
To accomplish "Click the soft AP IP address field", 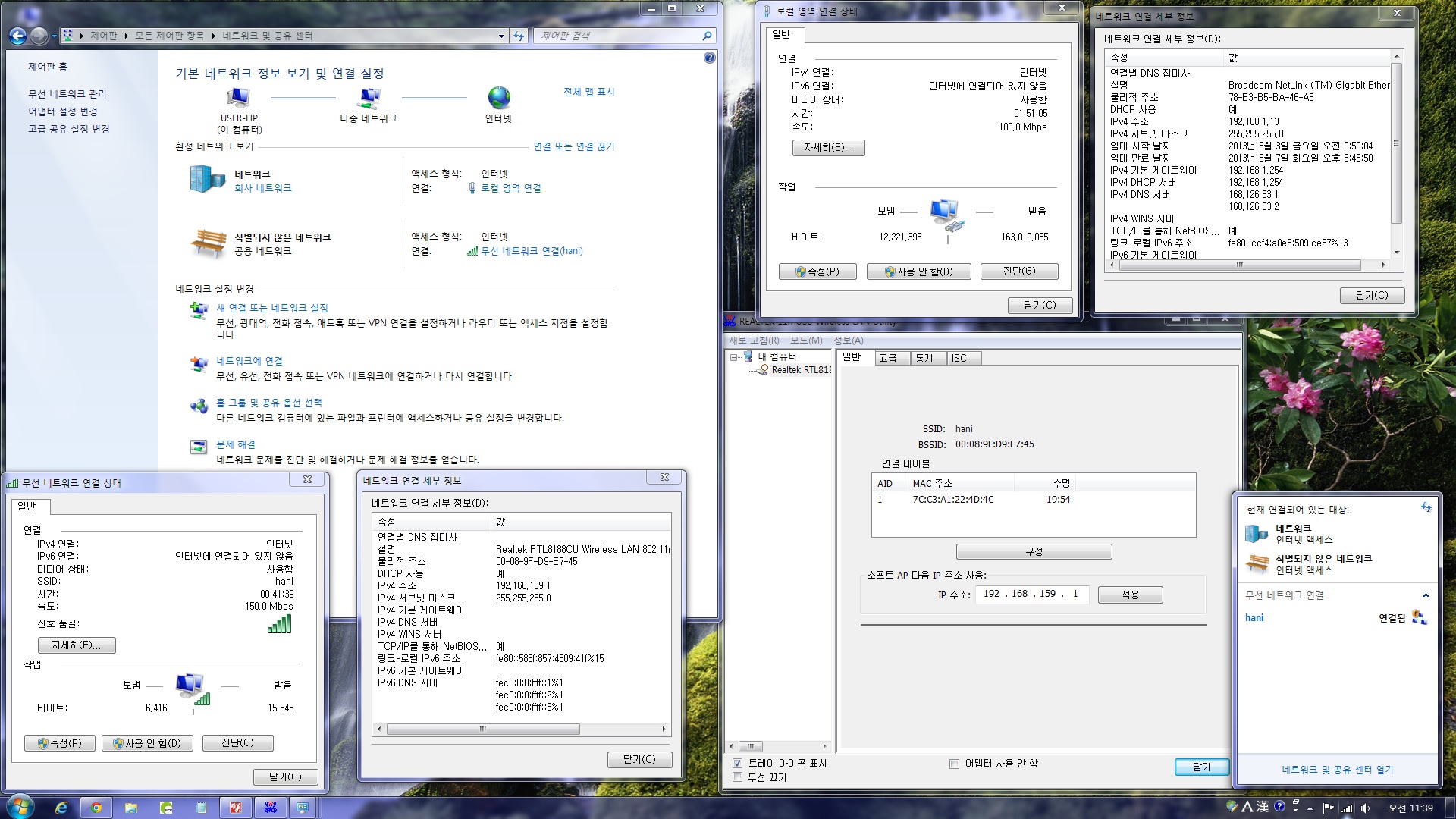I will pos(1031,595).
